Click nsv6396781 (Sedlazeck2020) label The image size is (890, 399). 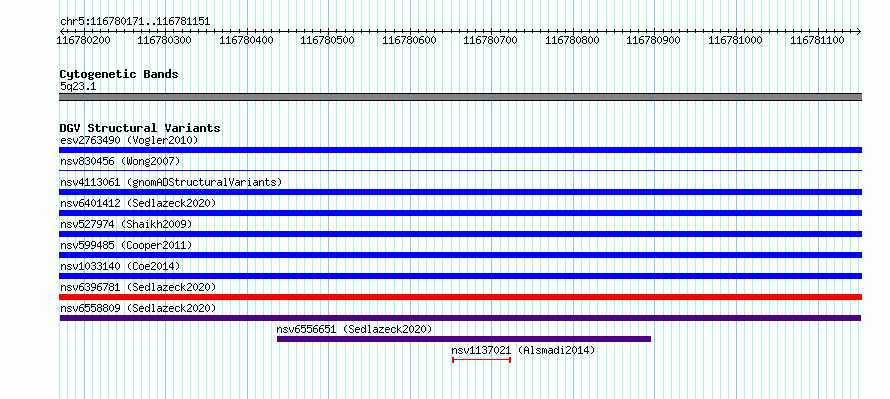point(138,287)
